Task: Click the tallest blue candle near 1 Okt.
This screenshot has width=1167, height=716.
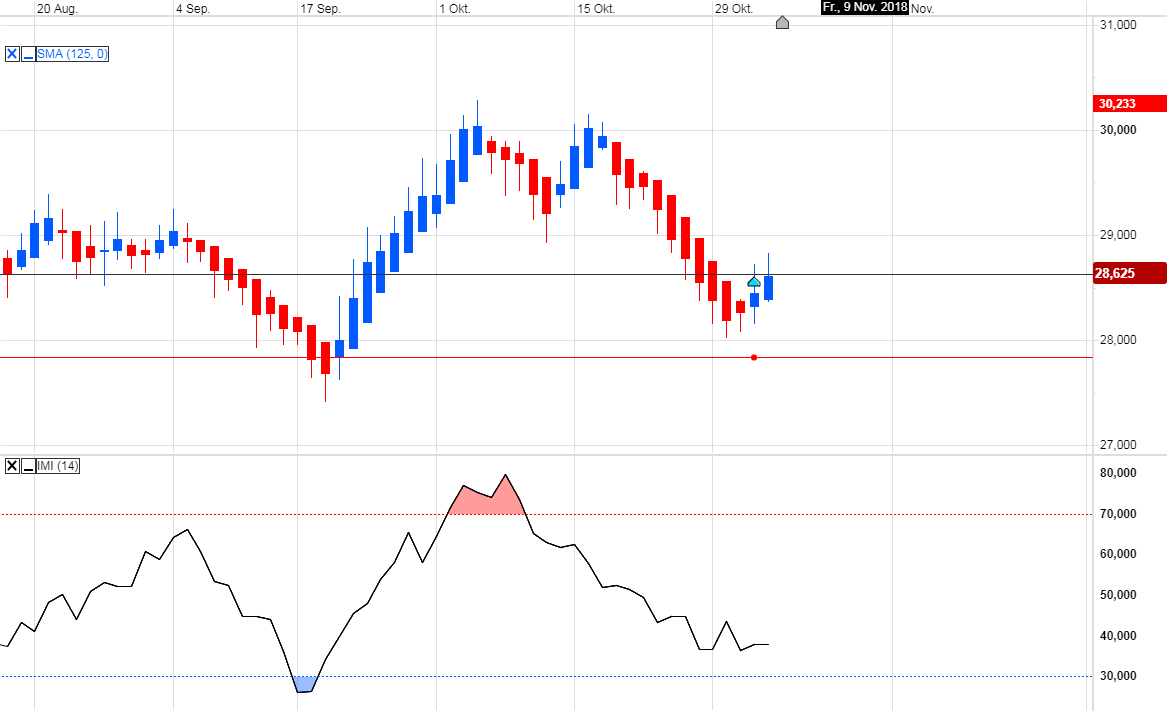Action: (x=463, y=155)
